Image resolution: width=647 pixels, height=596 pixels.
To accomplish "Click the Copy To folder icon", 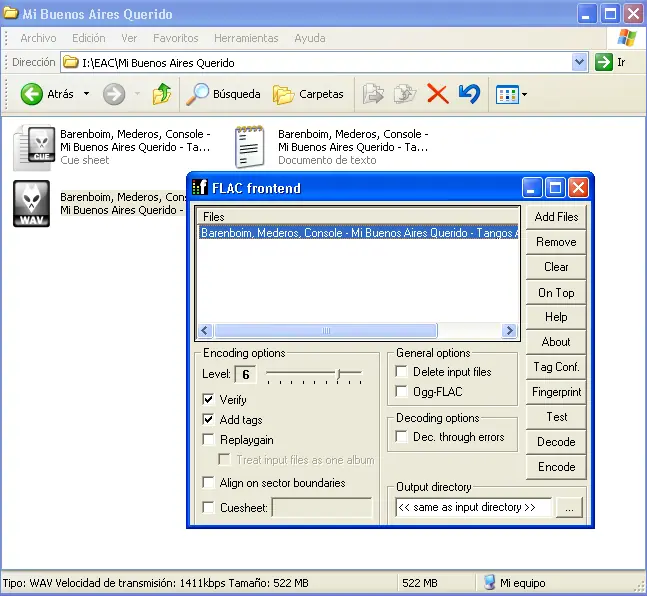I will [405, 94].
